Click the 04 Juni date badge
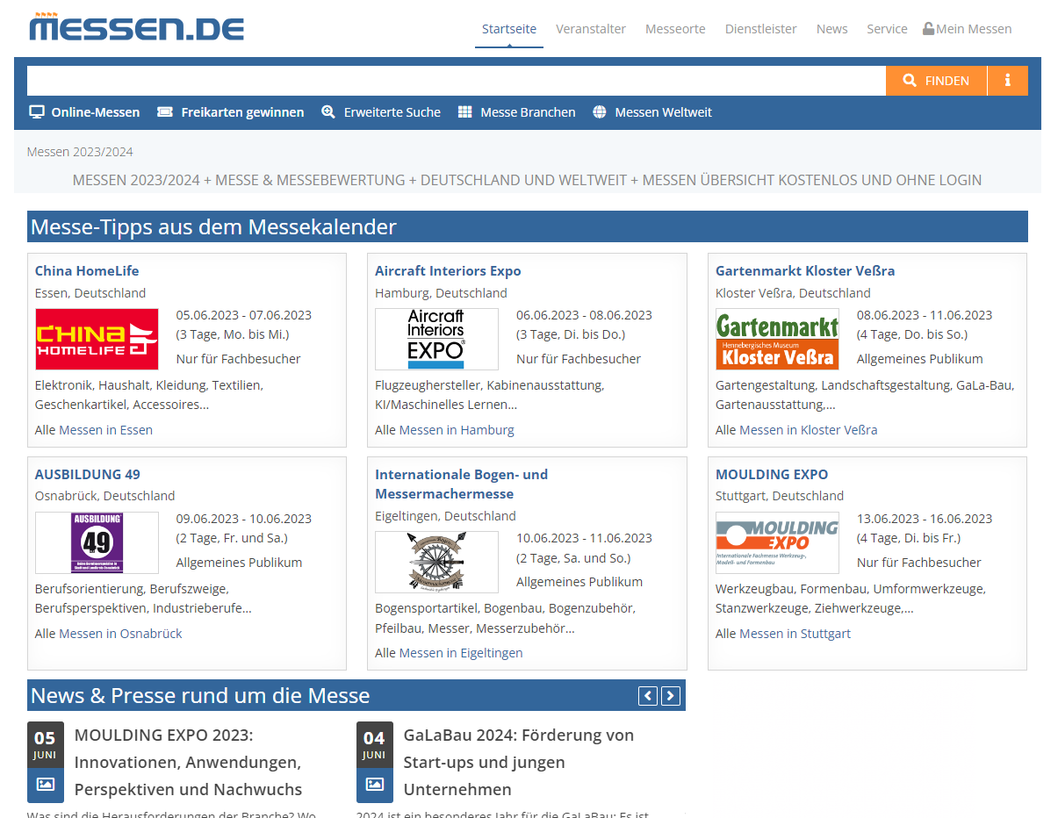 (374, 745)
